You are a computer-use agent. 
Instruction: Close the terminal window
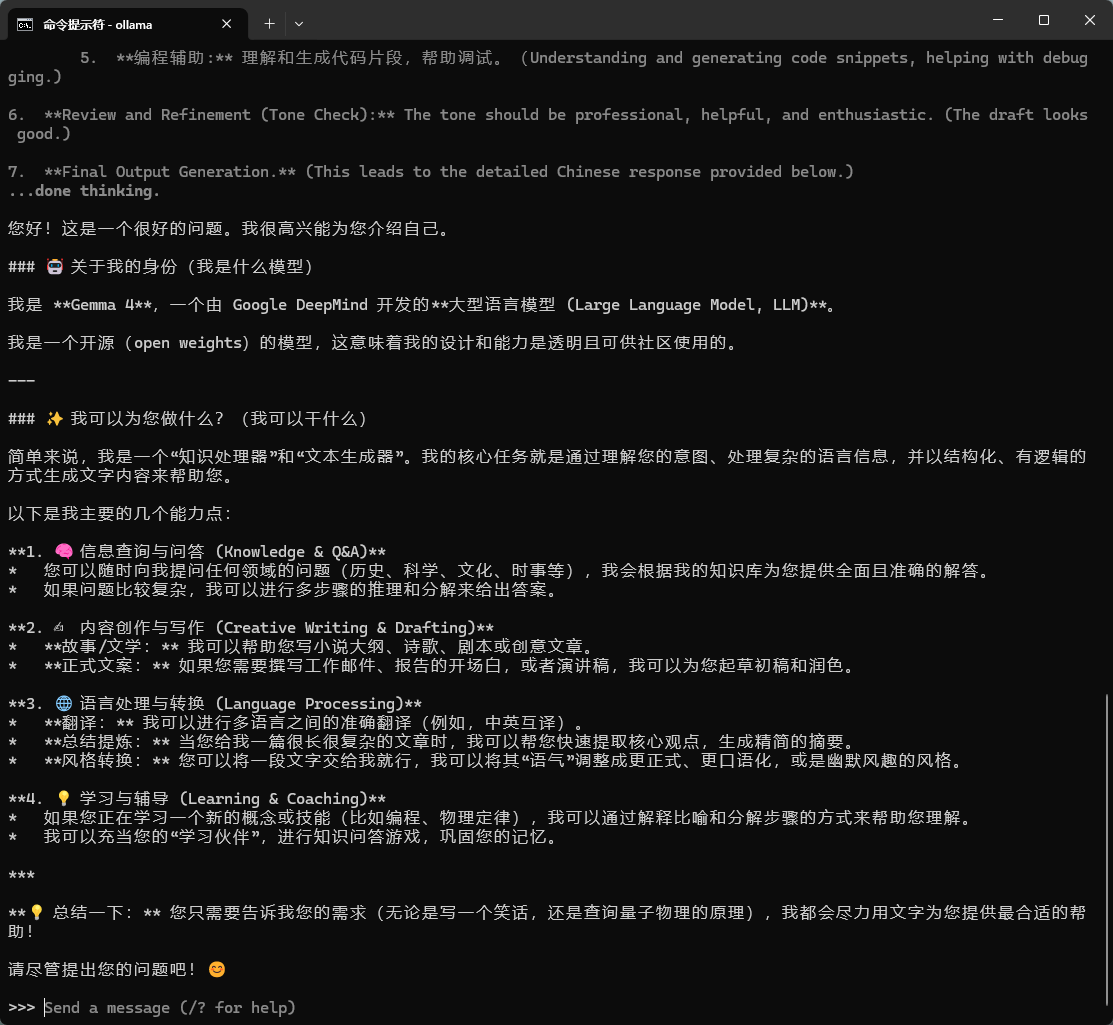1090,20
